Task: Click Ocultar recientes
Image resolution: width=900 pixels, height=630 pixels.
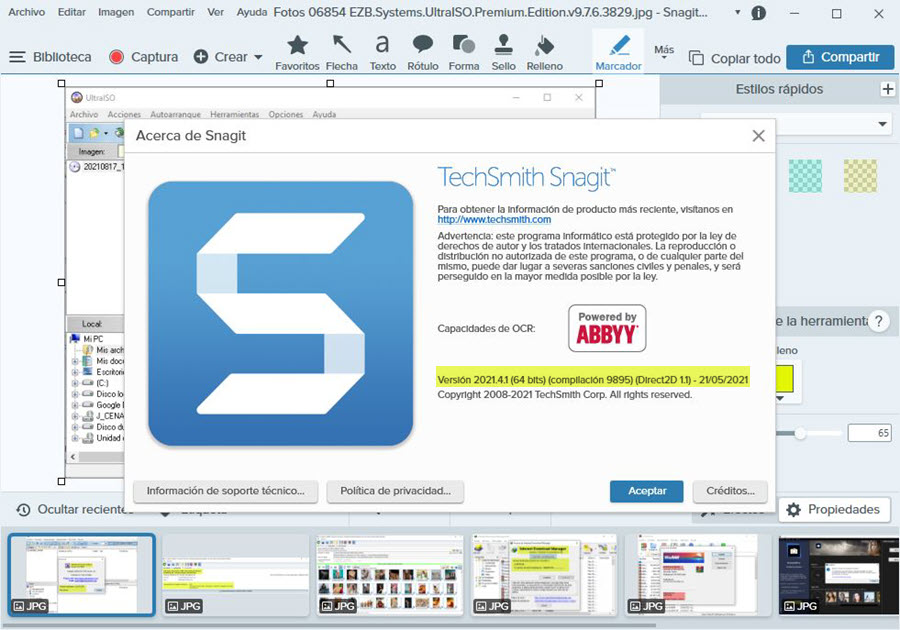Action: [x=73, y=510]
